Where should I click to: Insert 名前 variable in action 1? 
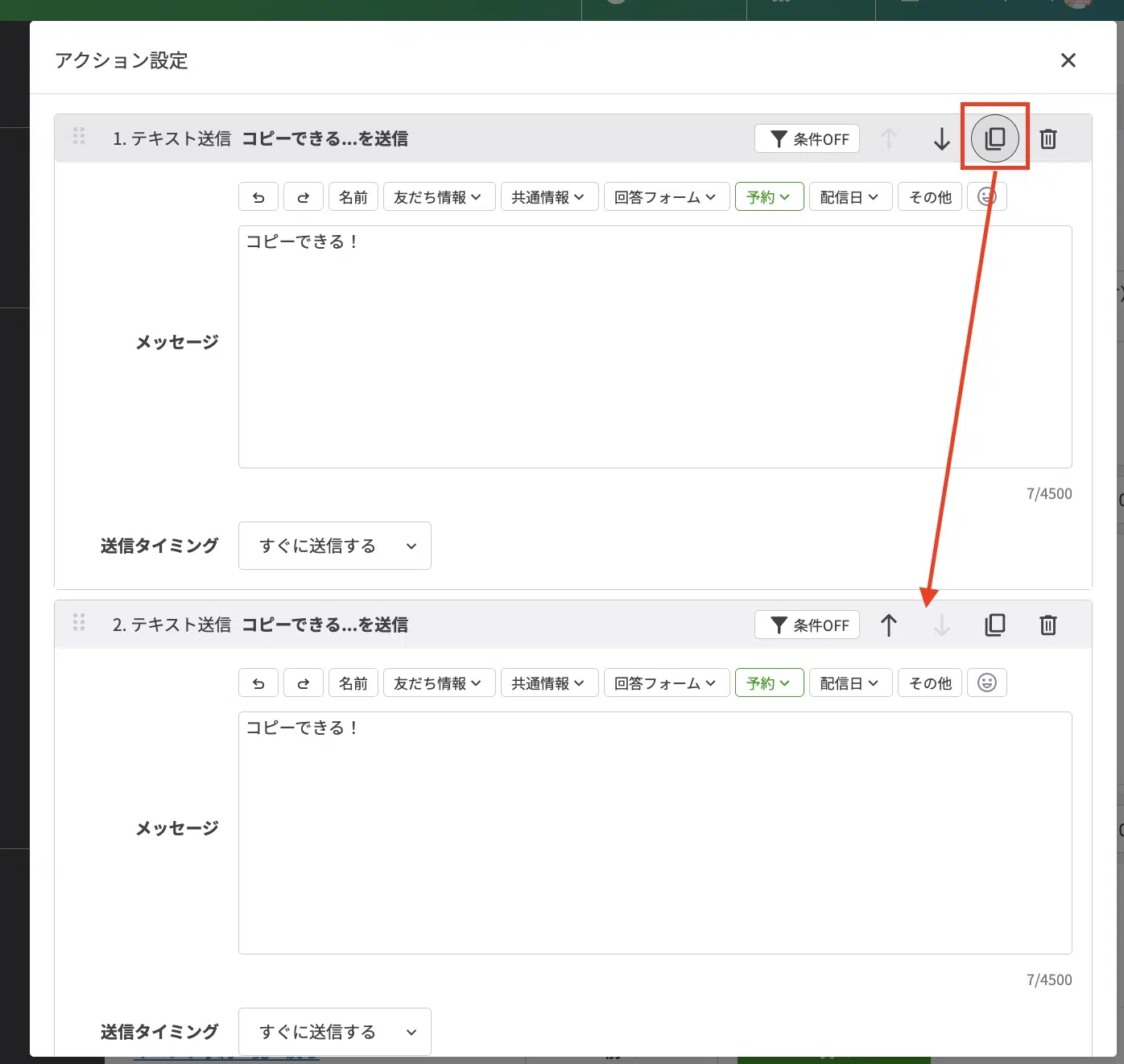tap(353, 197)
